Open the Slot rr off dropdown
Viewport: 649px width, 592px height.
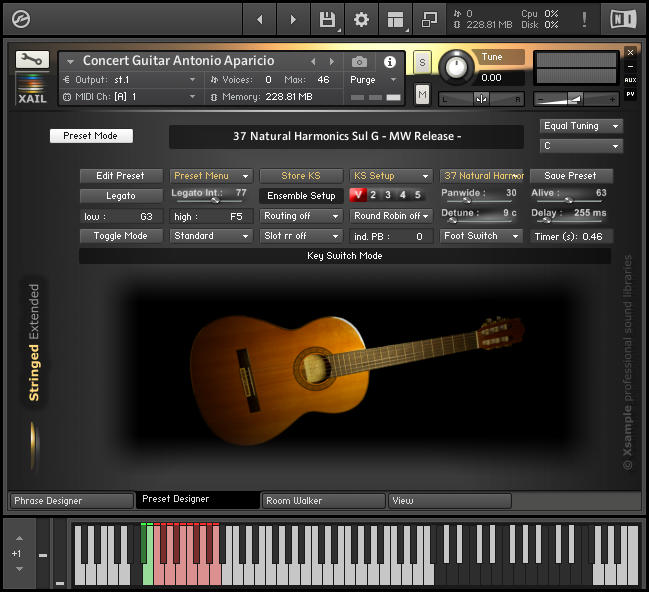301,236
